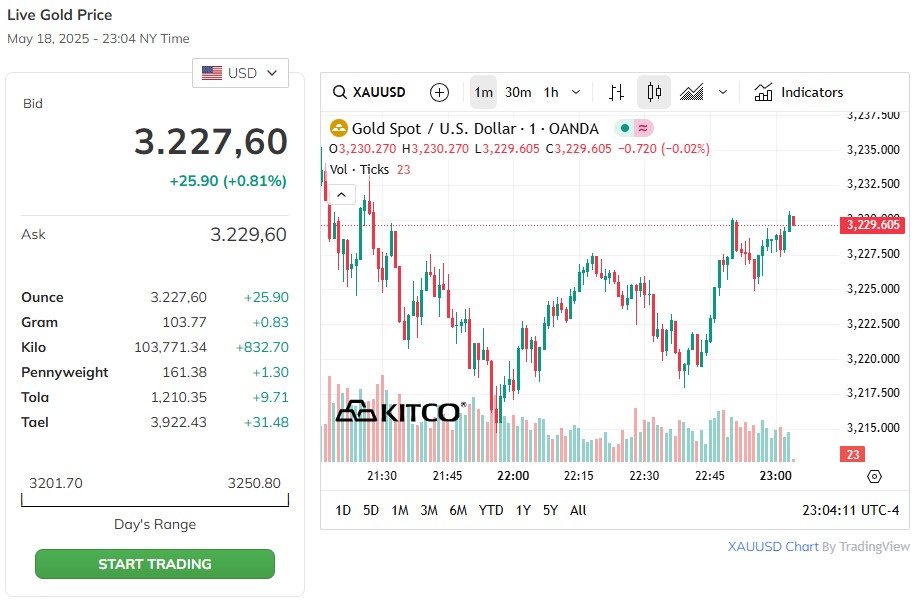Click the START TRADING button
This screenshot has width=919, height=604.
[x=155, y=564]
